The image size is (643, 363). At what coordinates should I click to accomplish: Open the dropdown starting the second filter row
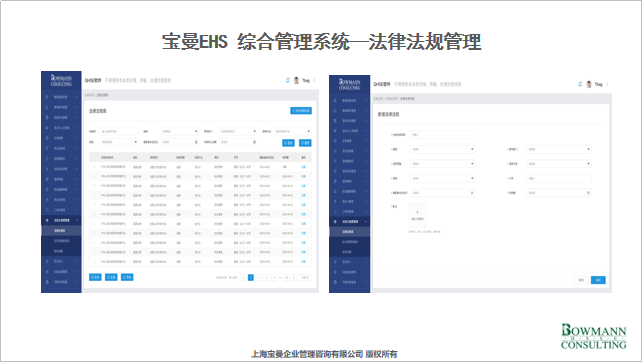[x=119, y=142]
